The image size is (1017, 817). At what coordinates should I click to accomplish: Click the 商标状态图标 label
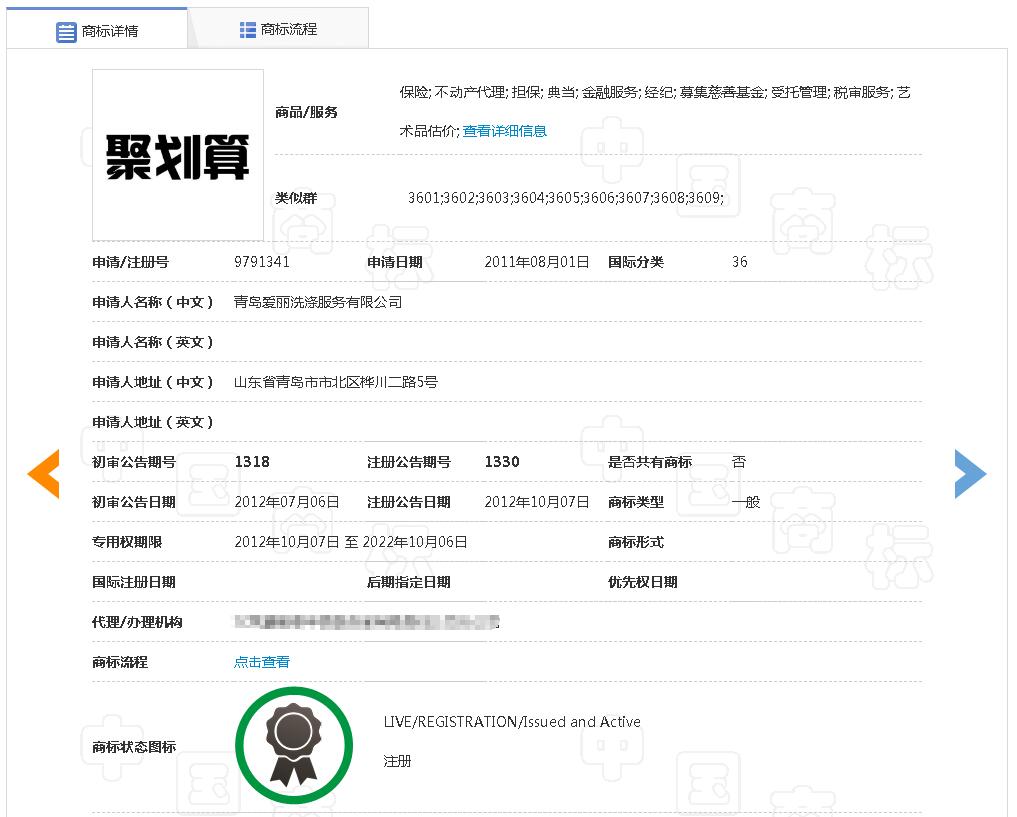134,747
